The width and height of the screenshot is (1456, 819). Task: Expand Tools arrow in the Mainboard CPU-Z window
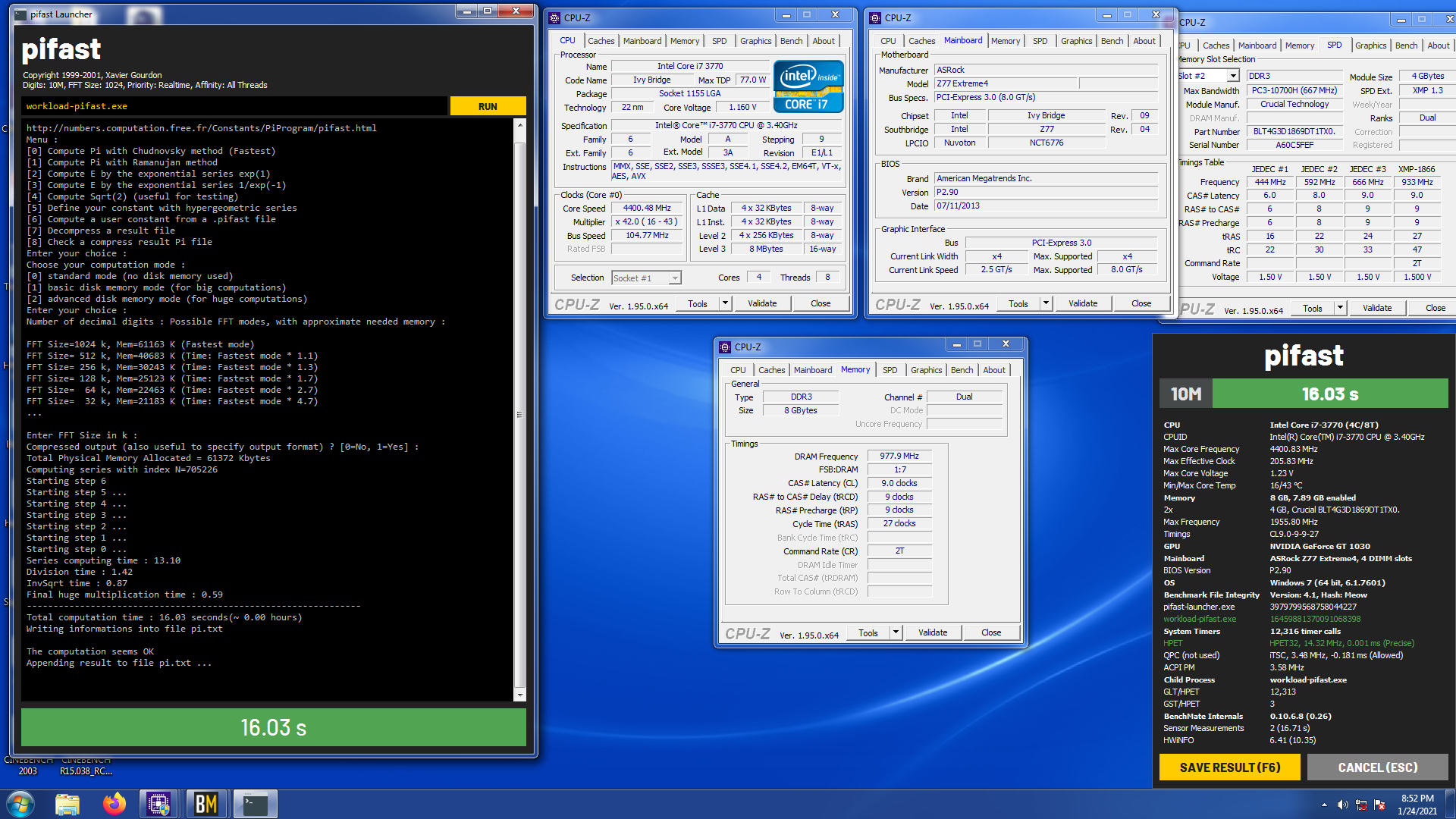coord(1046,303)
